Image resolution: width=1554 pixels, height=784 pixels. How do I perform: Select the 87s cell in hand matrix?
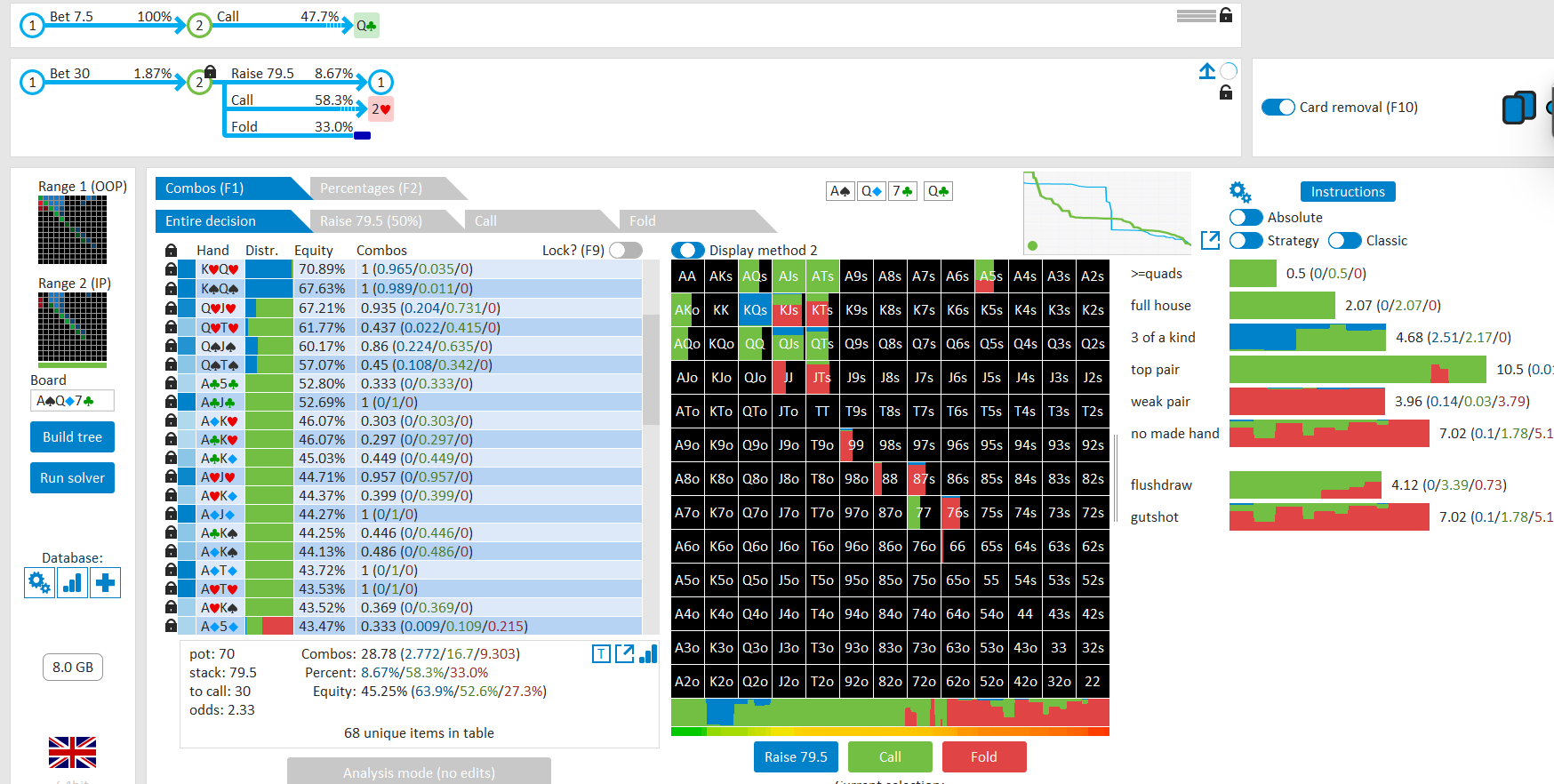pyautogui.click(x=924, y=479)
